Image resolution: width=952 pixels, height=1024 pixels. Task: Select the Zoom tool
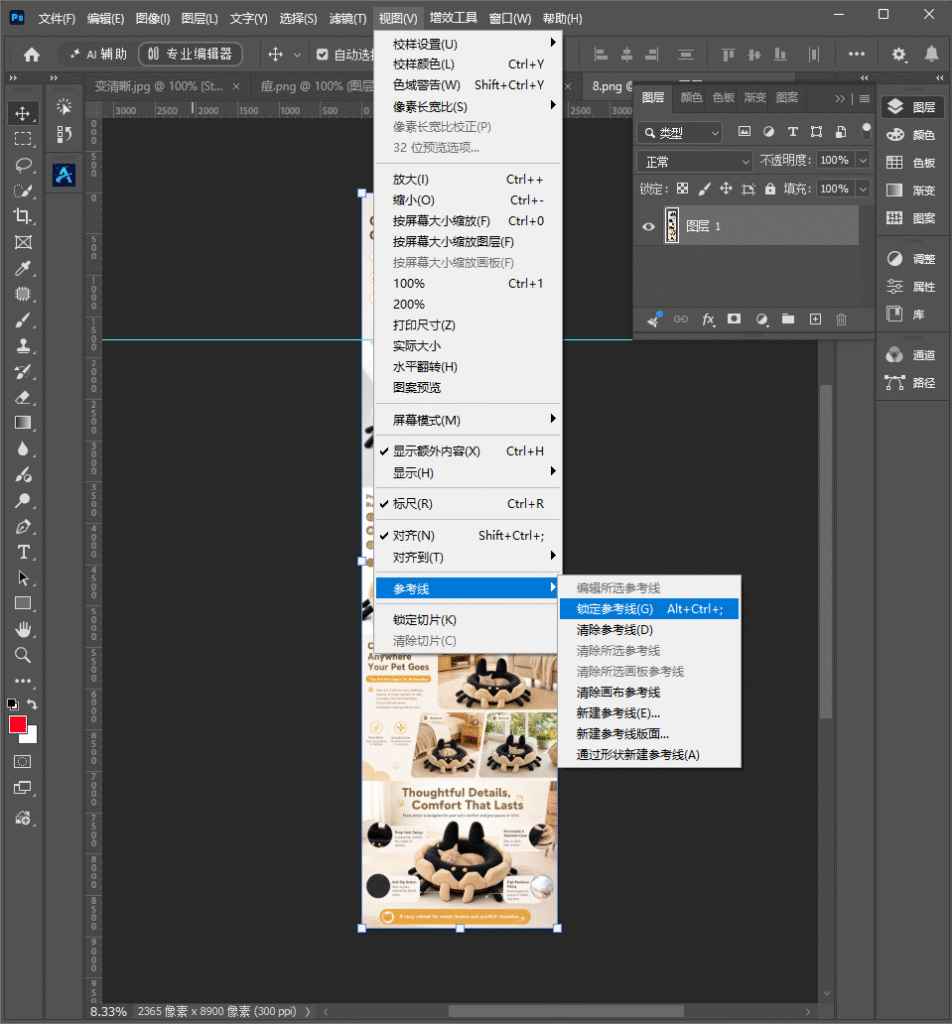tap(23, 655)
